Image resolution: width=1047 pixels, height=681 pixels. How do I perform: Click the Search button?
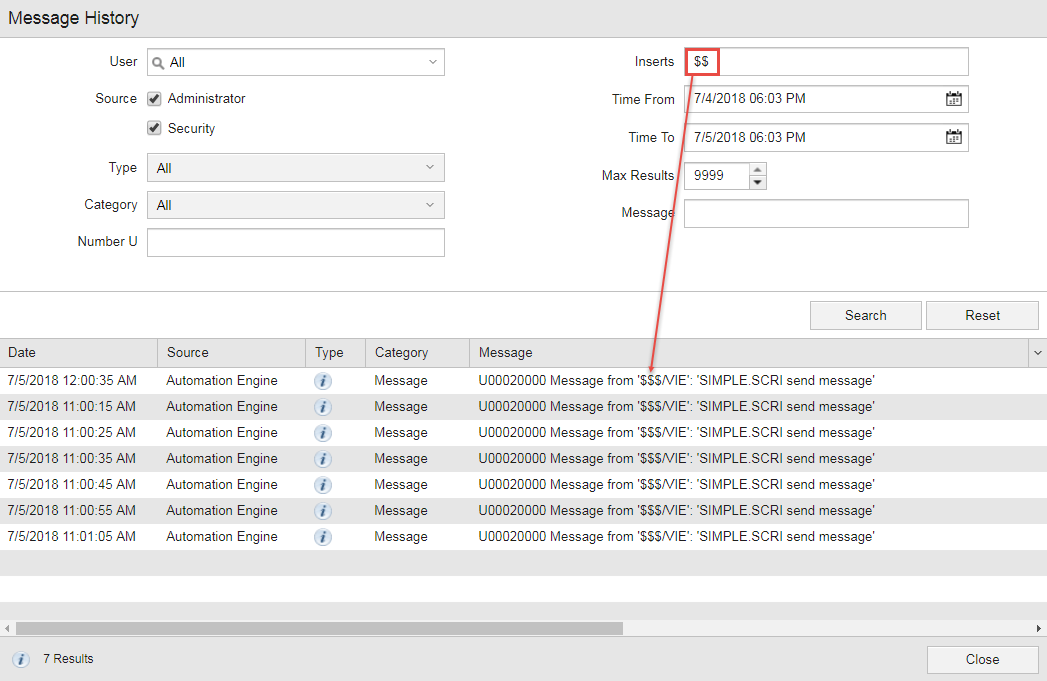click(865, 315)
